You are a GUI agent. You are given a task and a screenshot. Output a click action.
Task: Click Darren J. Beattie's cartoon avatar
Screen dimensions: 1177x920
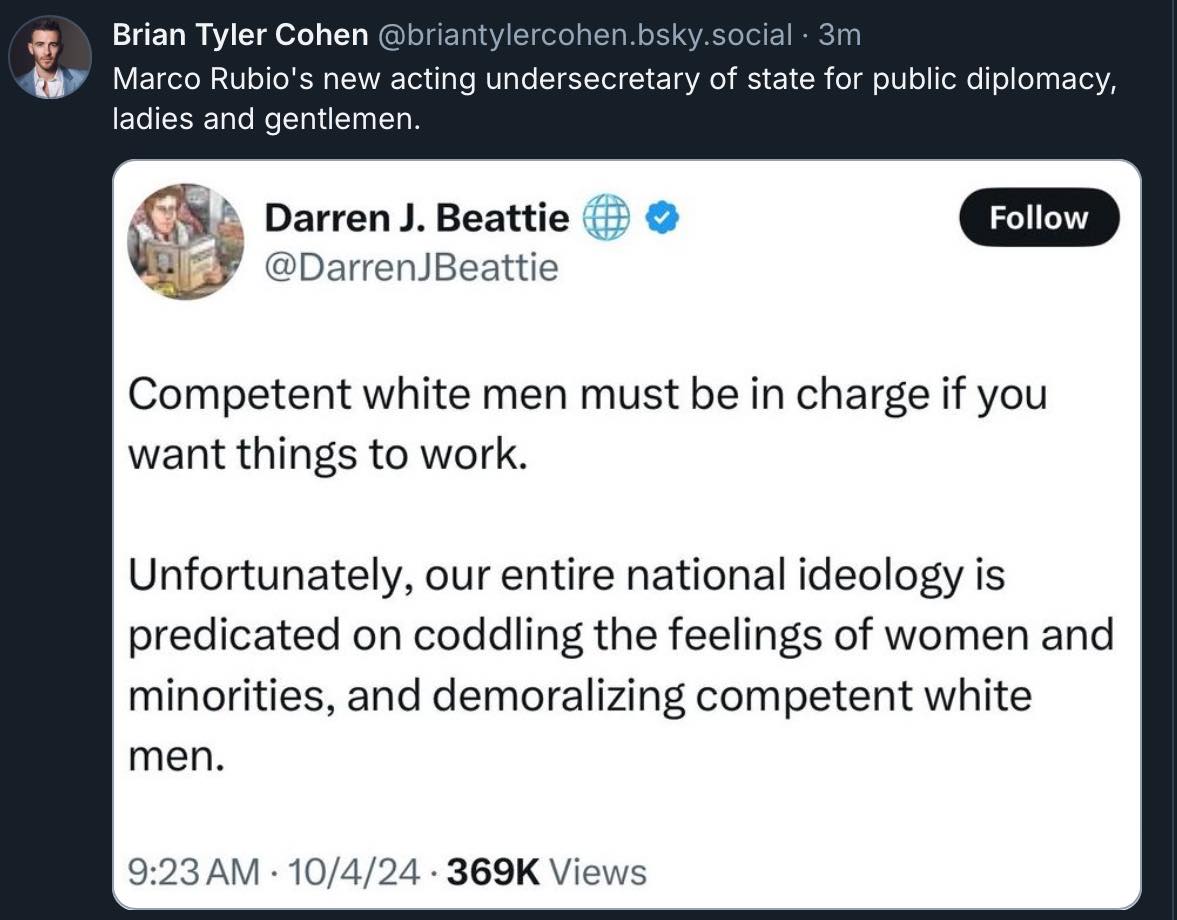pyautogui.click(x=185, y=242)
